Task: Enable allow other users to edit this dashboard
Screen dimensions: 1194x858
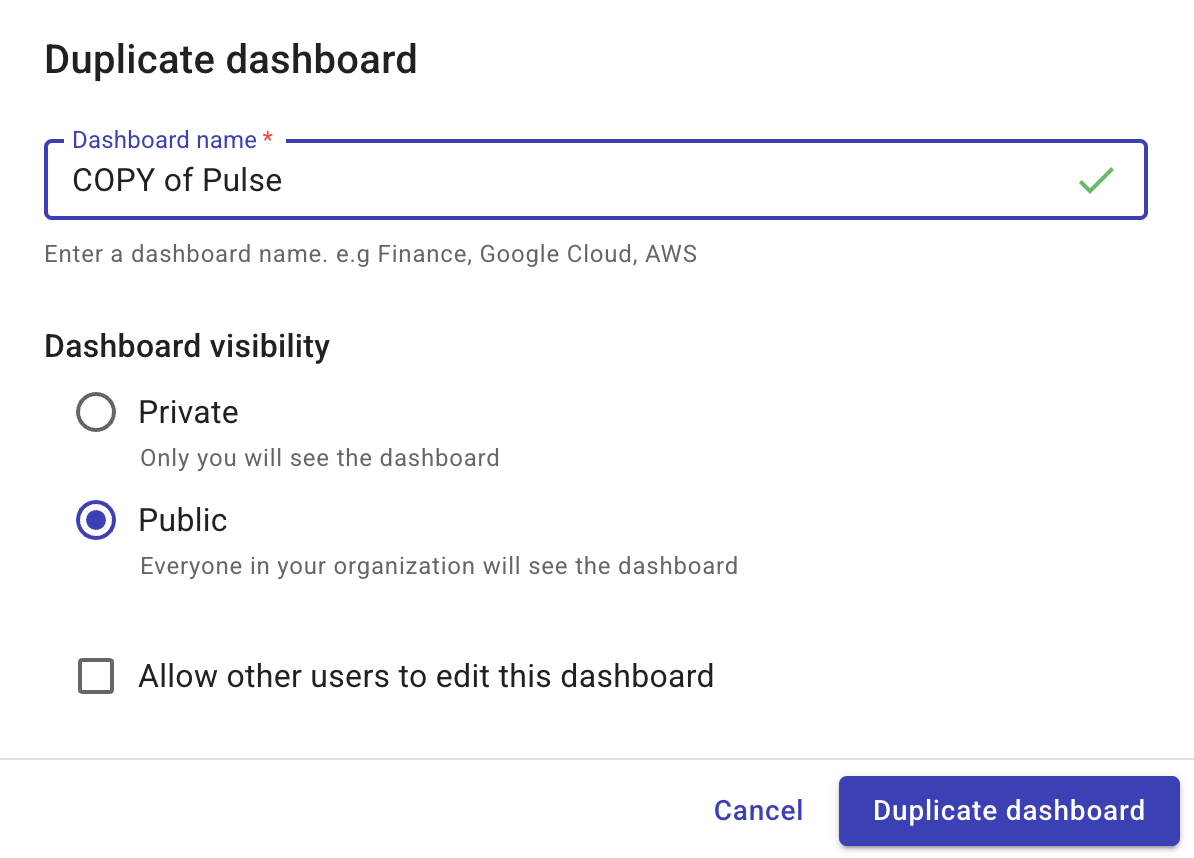Action: (96, 676)
